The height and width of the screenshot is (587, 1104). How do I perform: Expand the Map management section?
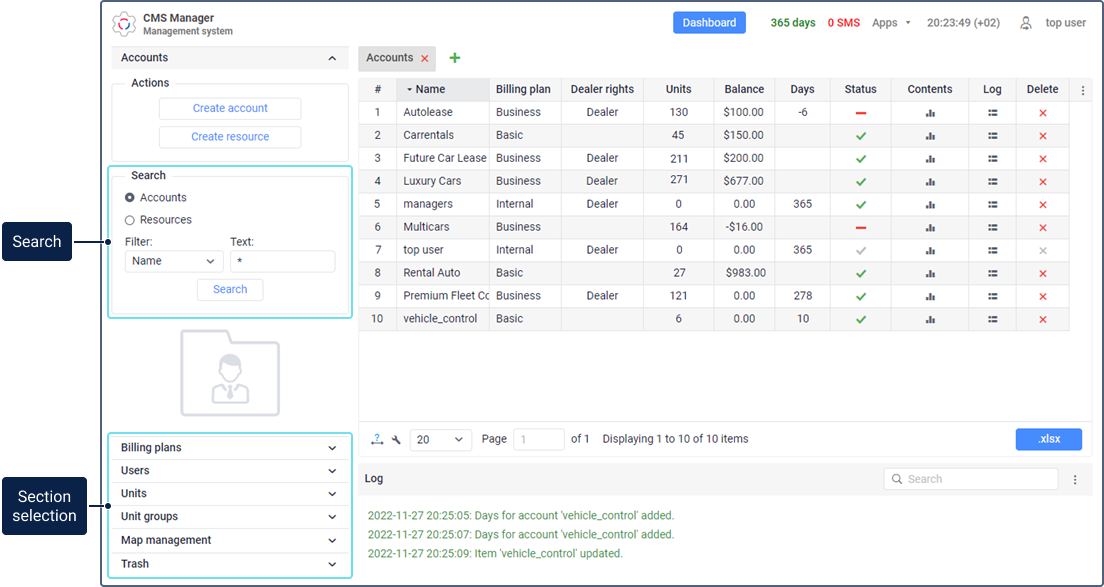click(x=230, y=540)
